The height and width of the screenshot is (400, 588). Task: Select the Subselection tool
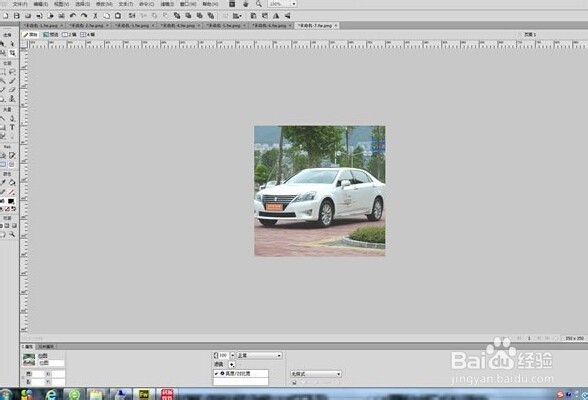click(x=12, y=44)
